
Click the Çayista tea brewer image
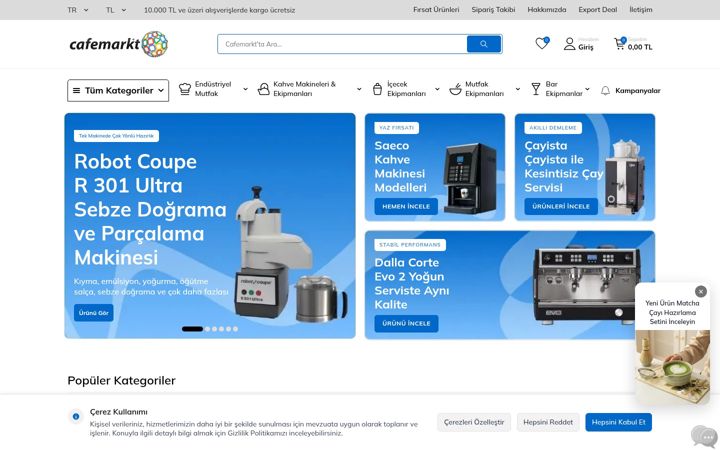(x=624, y=177)
